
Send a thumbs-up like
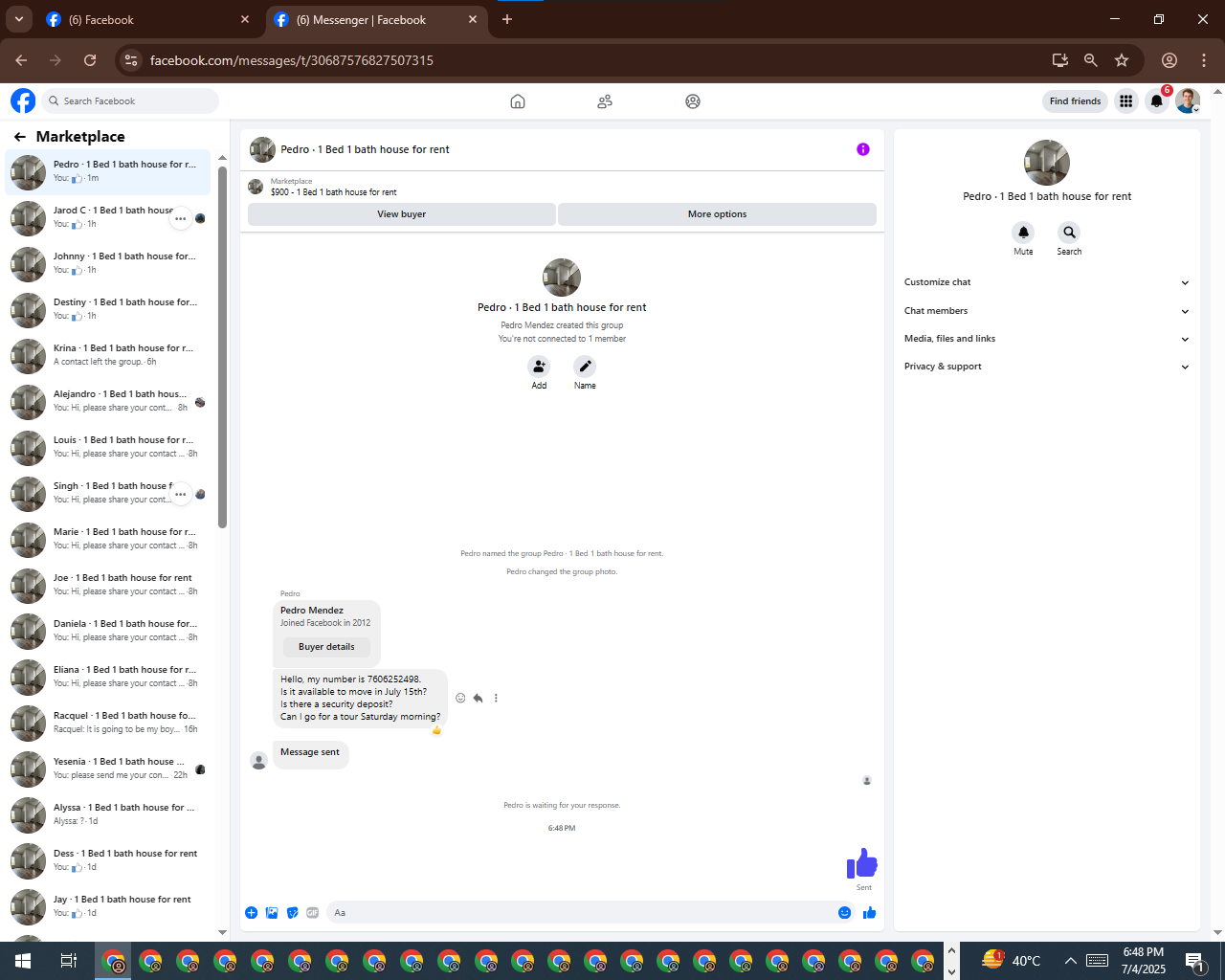(x=869, y=913)
